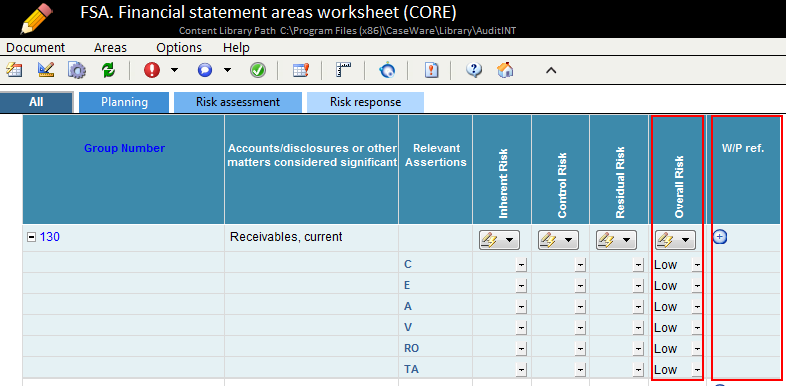Click the Relevant Assertions column header

tap(435, 169)
